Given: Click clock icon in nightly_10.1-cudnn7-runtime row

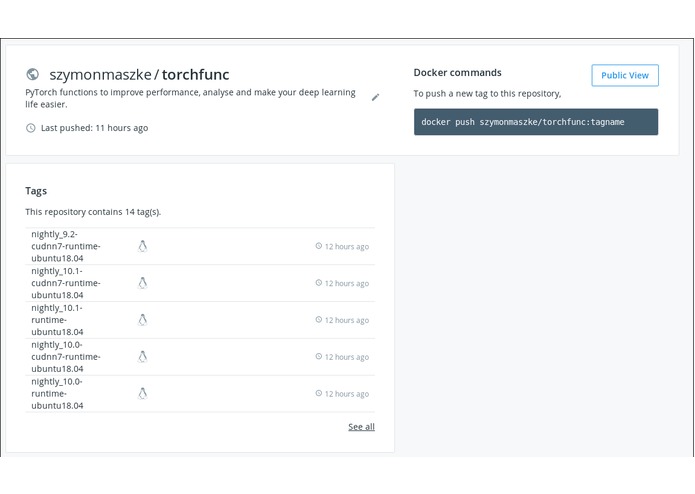Looking at the screenshot, I should point(318,283).
